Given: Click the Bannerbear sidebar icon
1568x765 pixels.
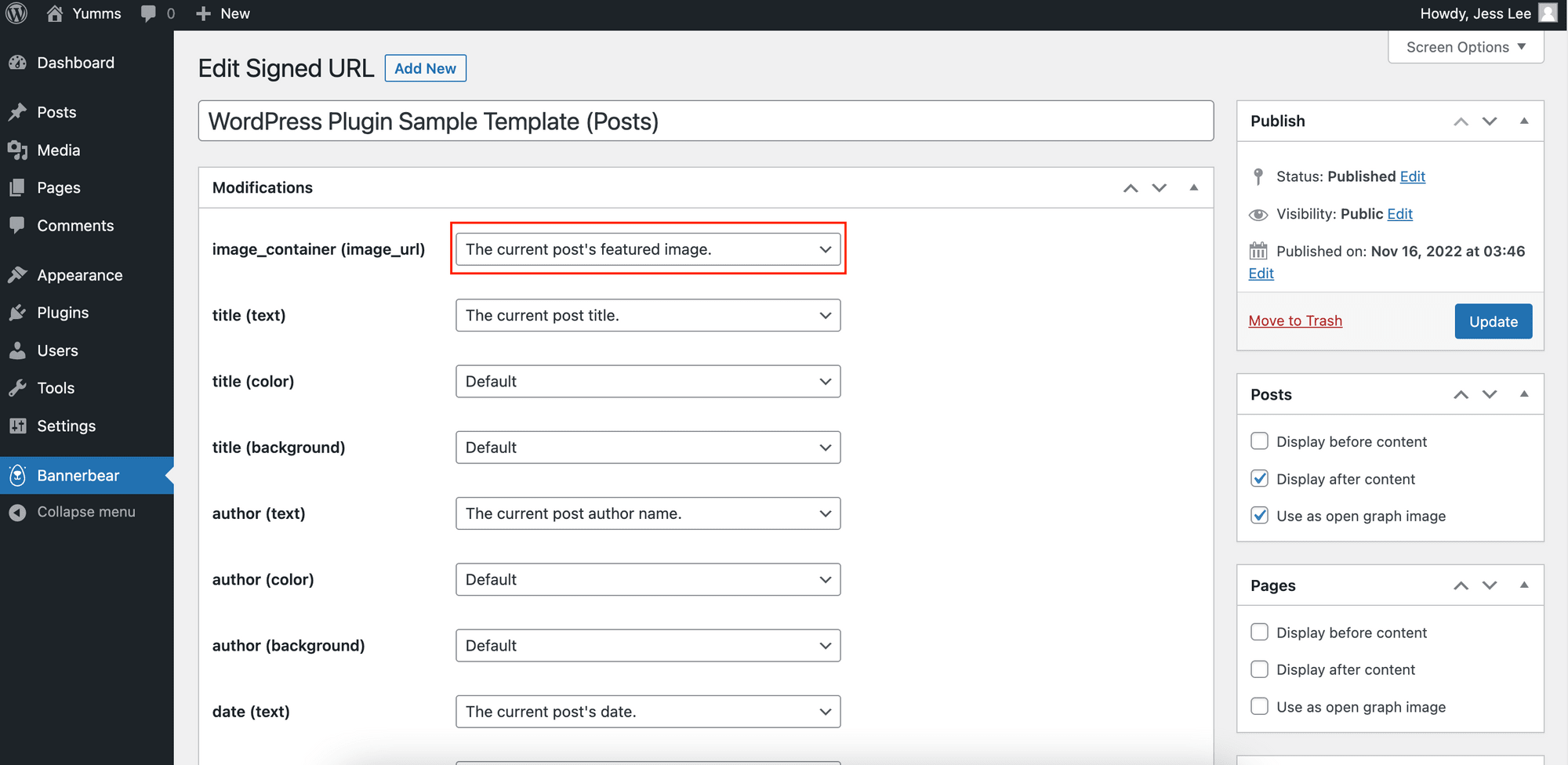Looking at the screenshot, I should 17,475.
